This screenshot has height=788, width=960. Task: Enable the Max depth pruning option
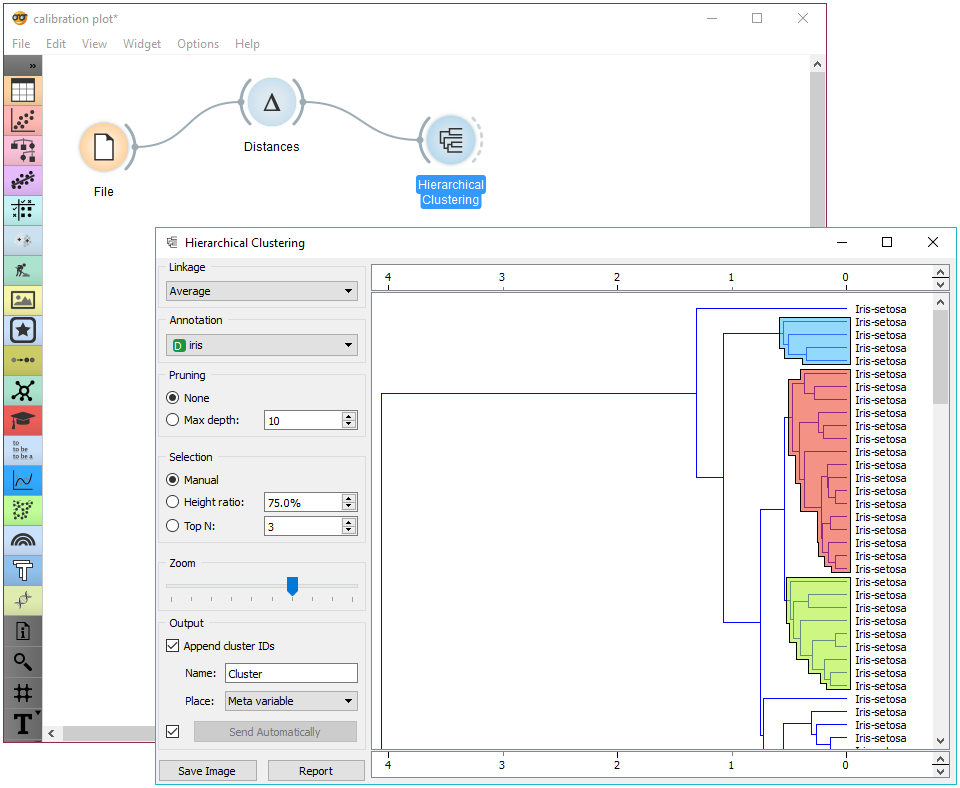[175, 420]
